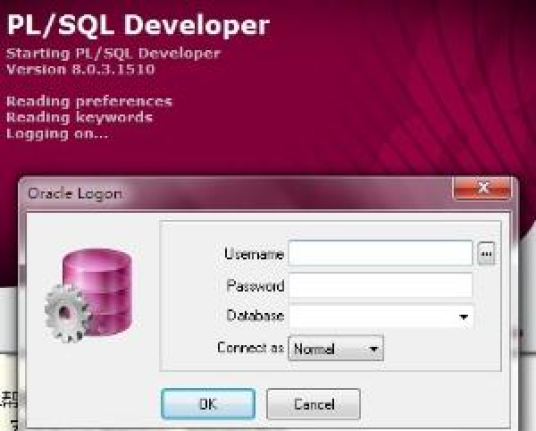Dismiss the dialog with Cancel button
The image size is (536, 431).
pos(313,404)
